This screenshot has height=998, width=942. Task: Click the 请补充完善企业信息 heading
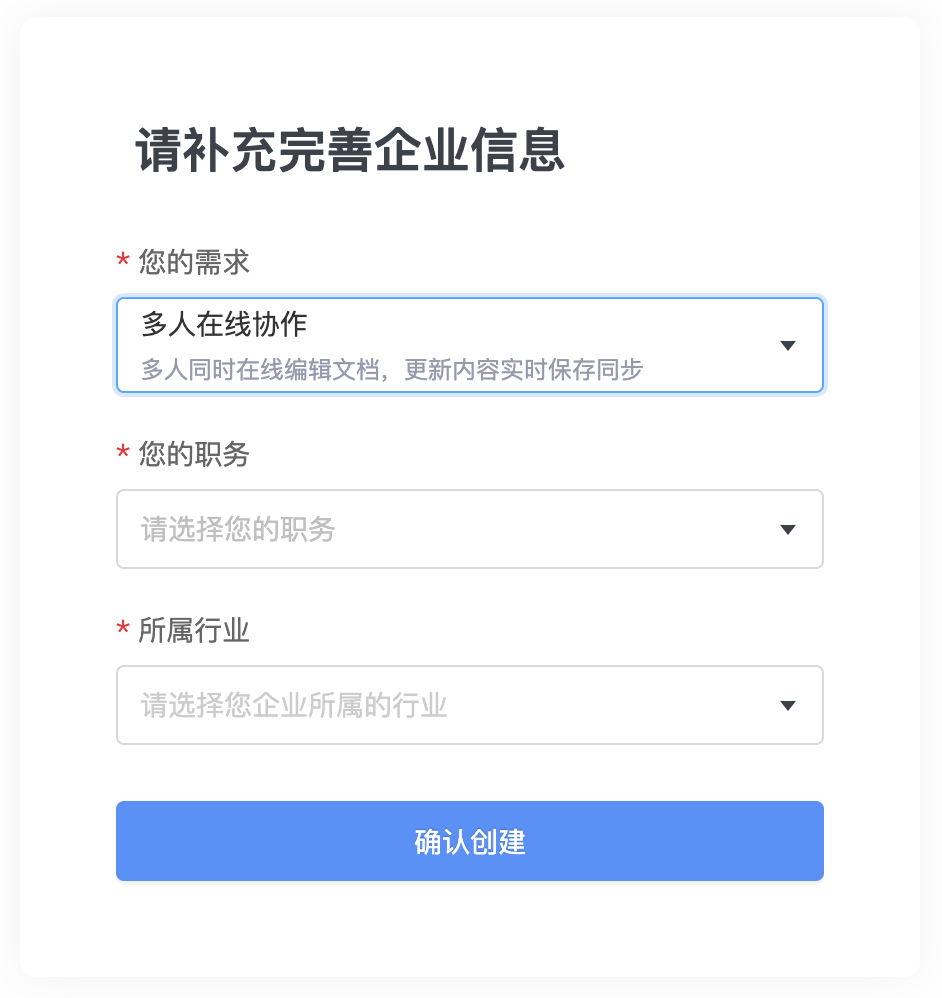click(x=350, y=150)
